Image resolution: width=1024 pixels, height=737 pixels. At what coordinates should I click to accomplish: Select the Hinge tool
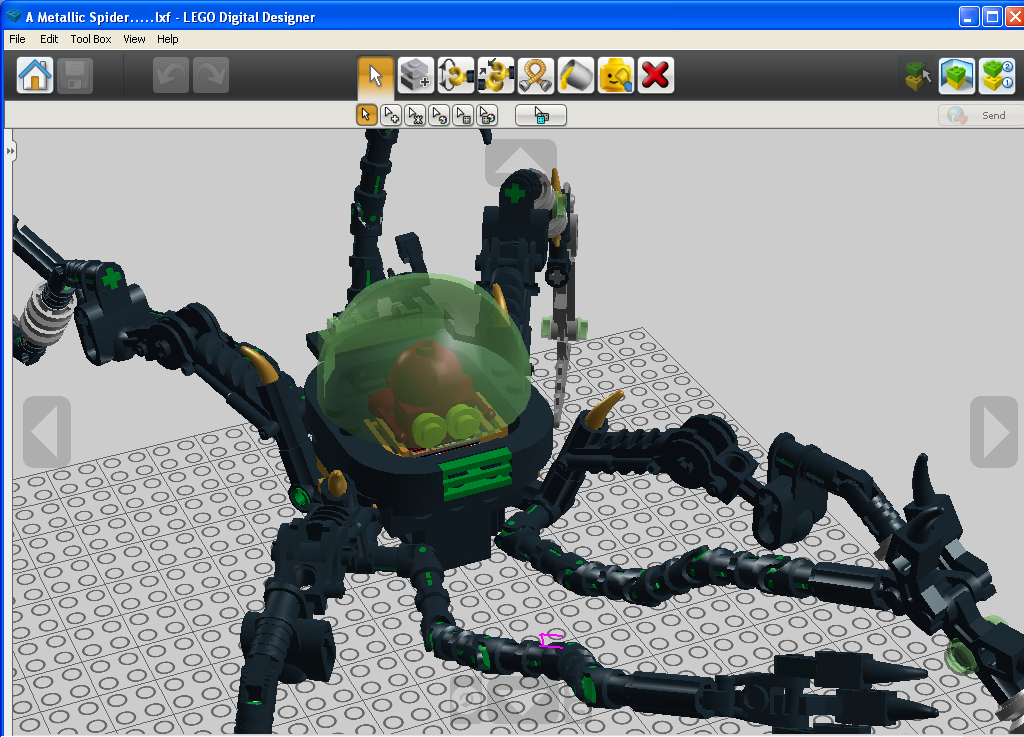(455, 74)
